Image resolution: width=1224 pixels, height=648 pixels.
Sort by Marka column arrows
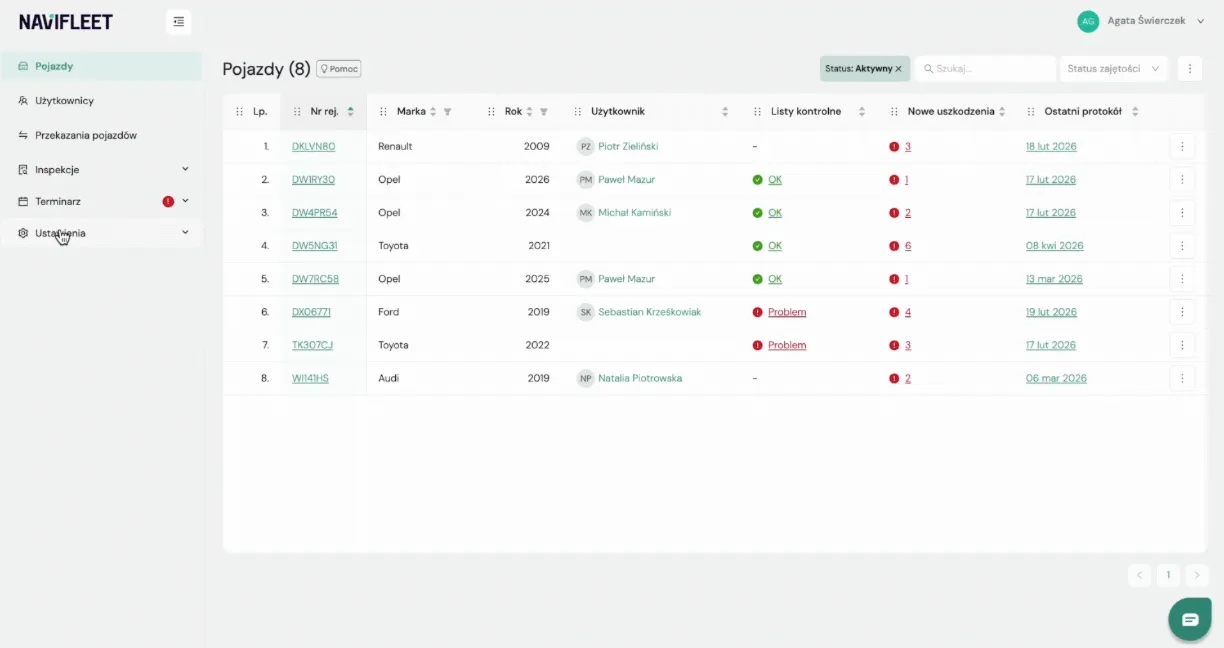pyautogui.click(x=433, y=112)
